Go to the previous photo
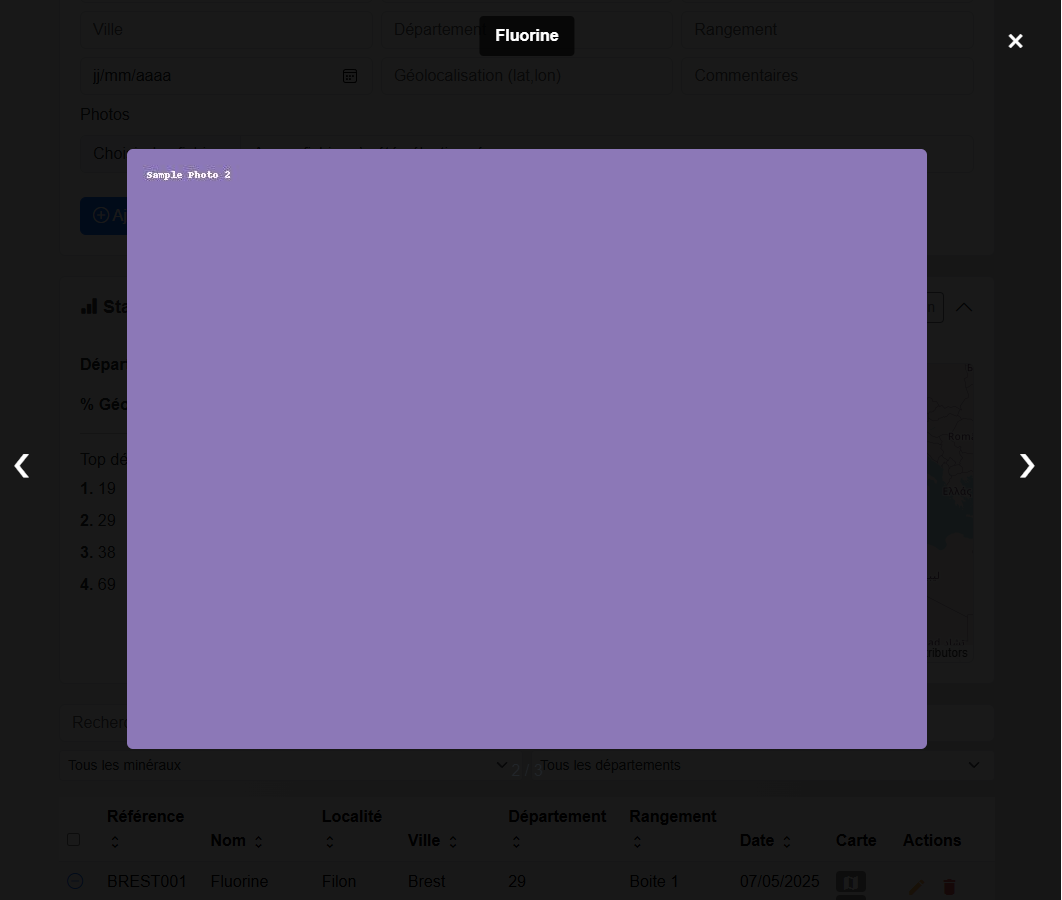This screenshot has height=900, width=1062. coord(22,465)
